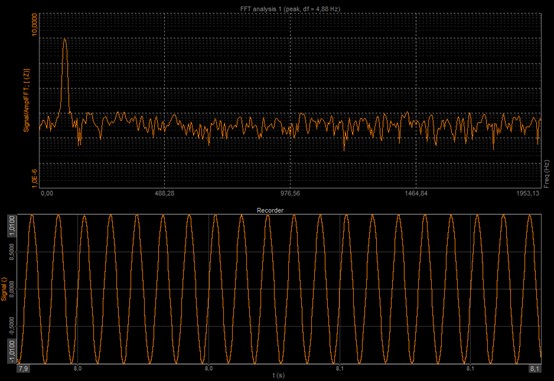Viewport: 554px width, 381px height.
Task: Select the Signal/AmplFFT y-axis label
Action: pos(25,100)
